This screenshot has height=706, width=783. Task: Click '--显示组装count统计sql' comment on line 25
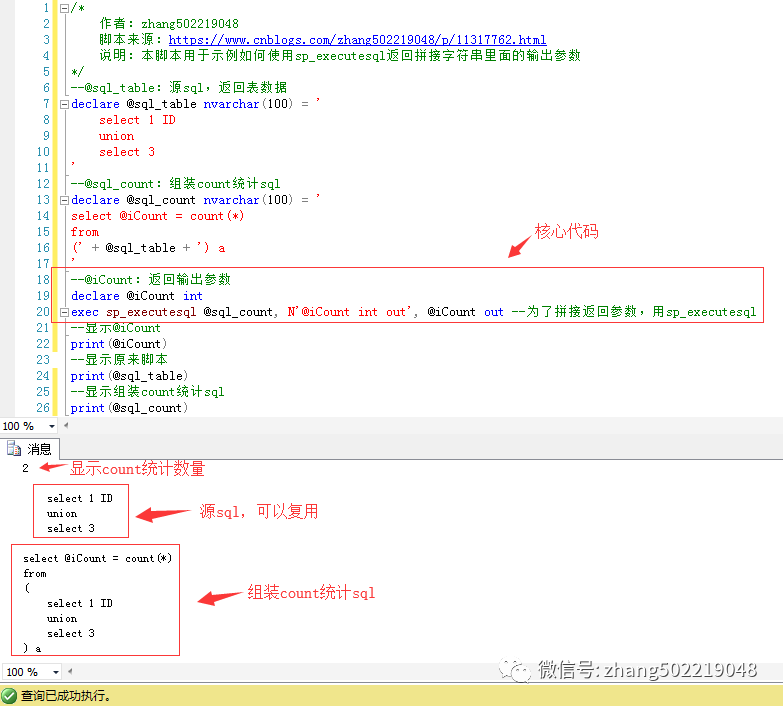click(x=147, y=392)
